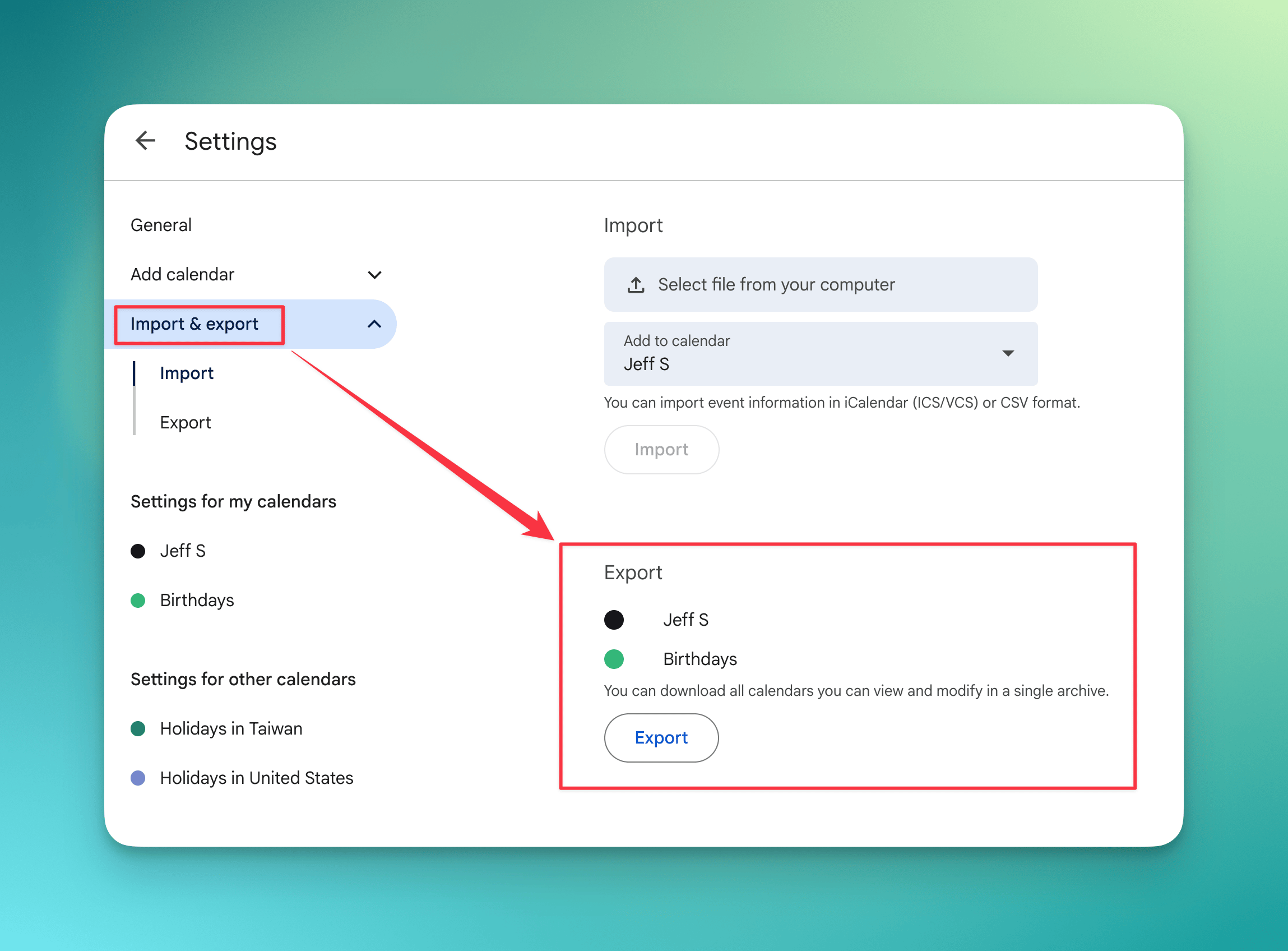Click green circle next to Birthdays under Export
The height and width of the screenshot is (951, 1288).
tap(614, 659)
